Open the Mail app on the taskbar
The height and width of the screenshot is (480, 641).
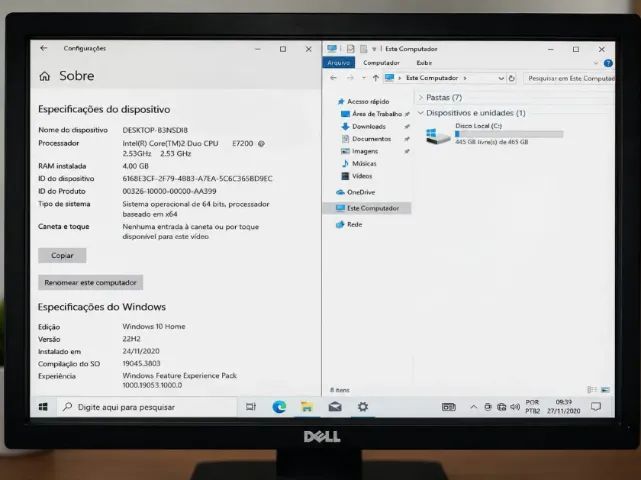pyautogui.click(x=335, y=407)
